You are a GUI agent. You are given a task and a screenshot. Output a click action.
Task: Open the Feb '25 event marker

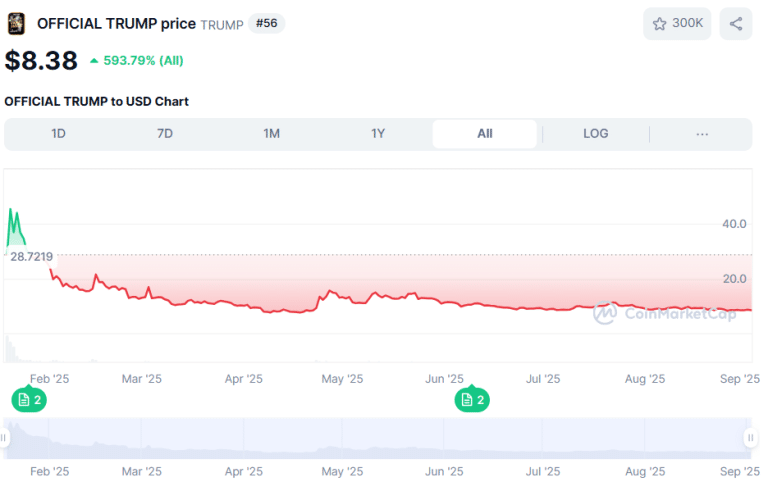click(x=29, y=400)
